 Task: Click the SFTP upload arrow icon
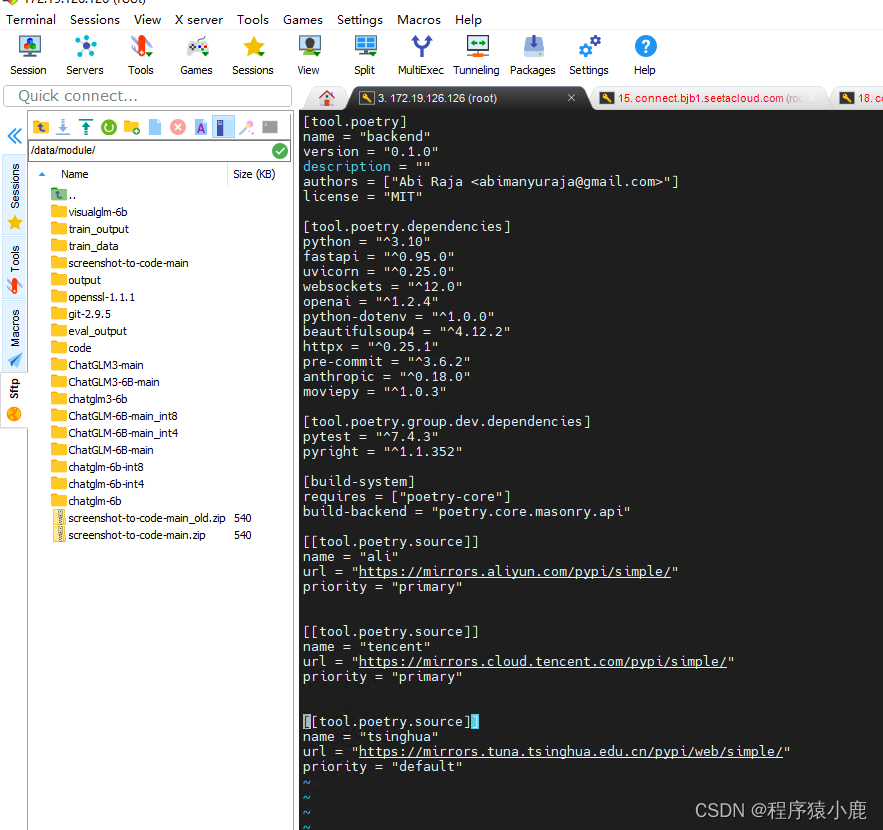click(x=86, y=127)
